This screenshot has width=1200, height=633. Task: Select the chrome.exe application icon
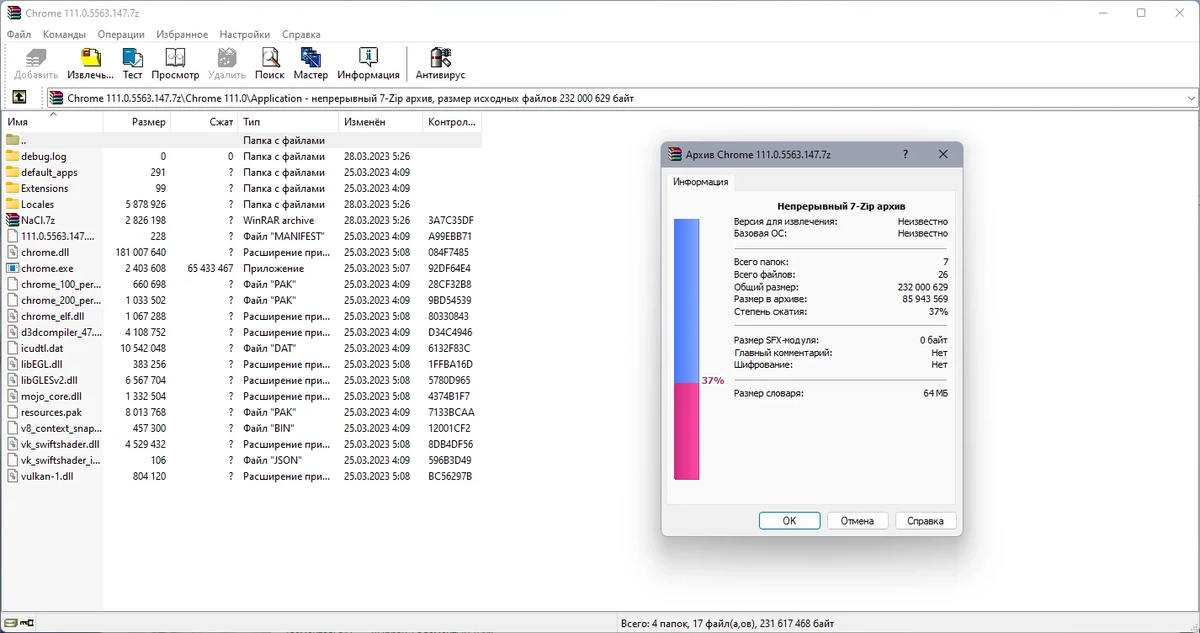point(13,268)
